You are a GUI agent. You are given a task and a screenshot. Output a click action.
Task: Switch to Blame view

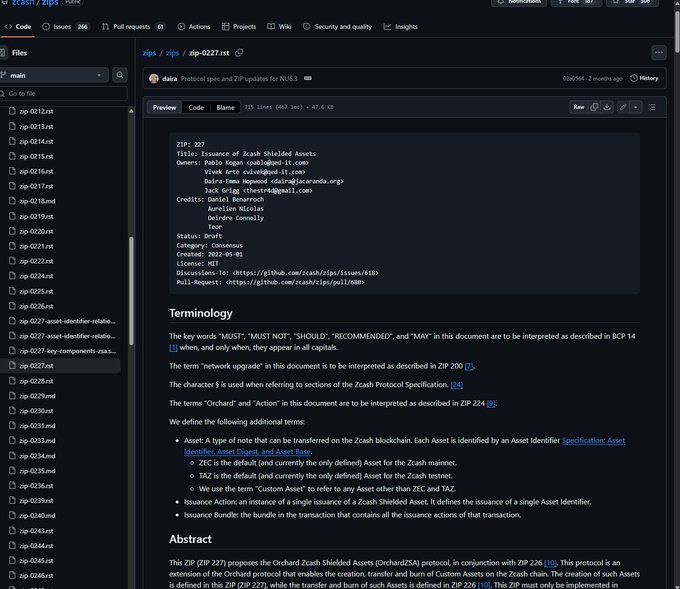(225, 107)
